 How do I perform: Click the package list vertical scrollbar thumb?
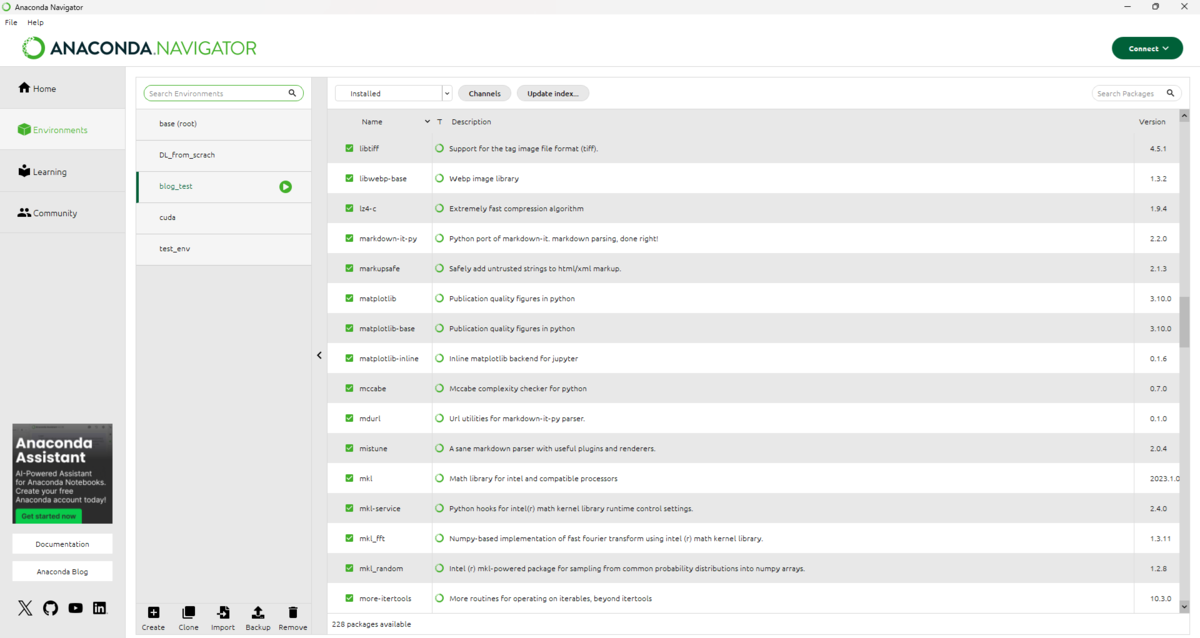coord(1184,322)
